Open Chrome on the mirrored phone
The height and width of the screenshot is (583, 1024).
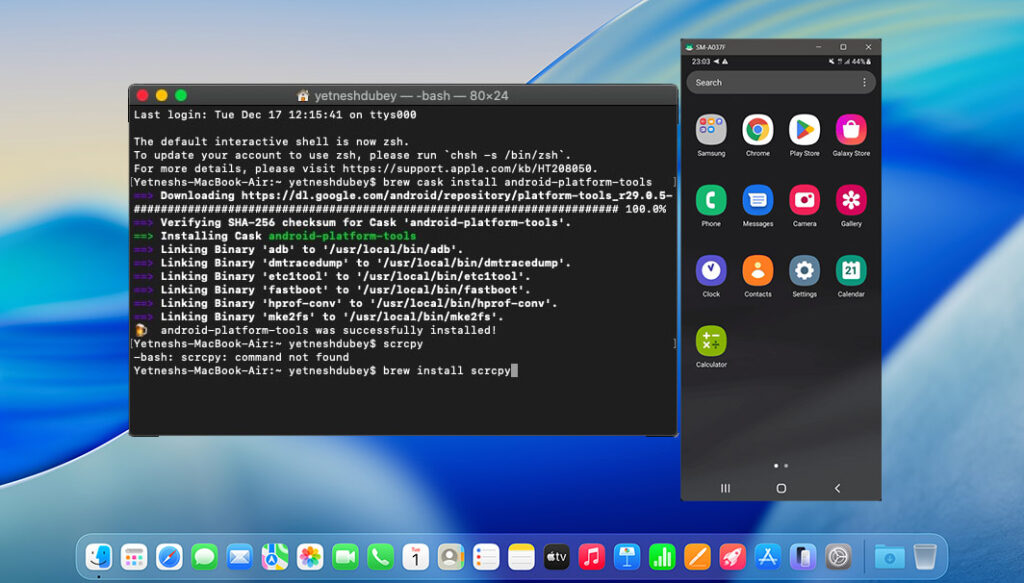758,130
